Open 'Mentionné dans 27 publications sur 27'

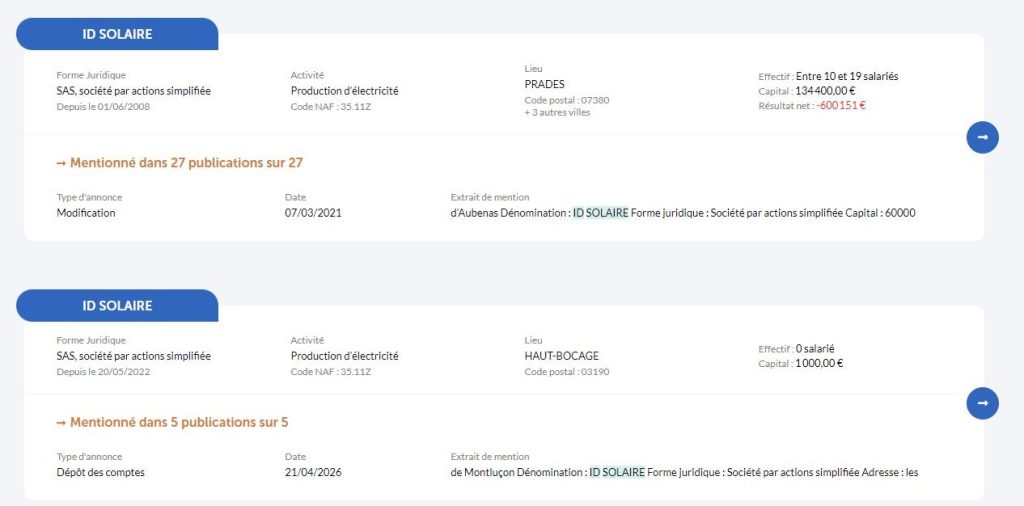click(x=180, y=163)
